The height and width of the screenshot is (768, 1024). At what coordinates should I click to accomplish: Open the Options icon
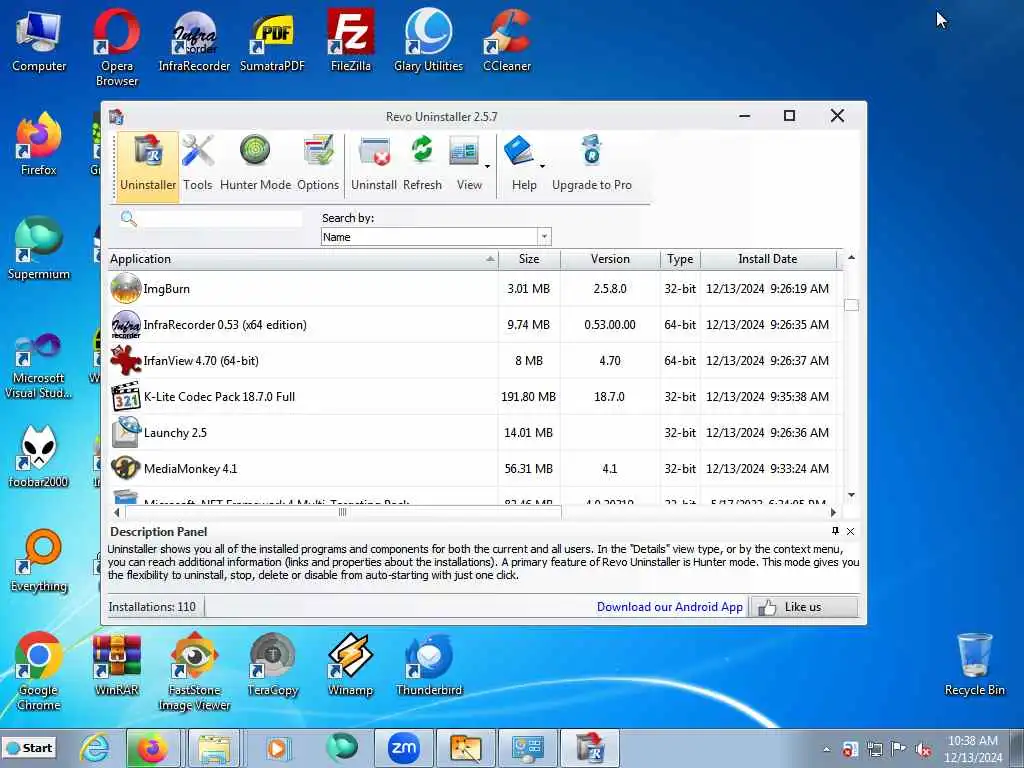318,165
